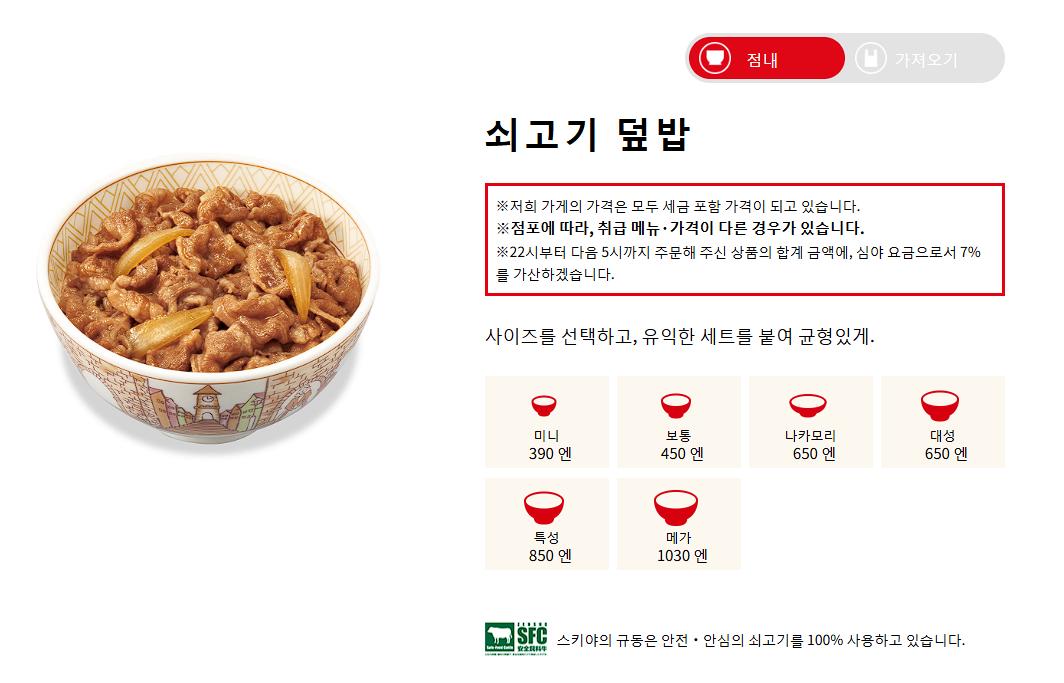
Task: Select the 대성 size bowl icon
Action: click(x=940, y=405)
